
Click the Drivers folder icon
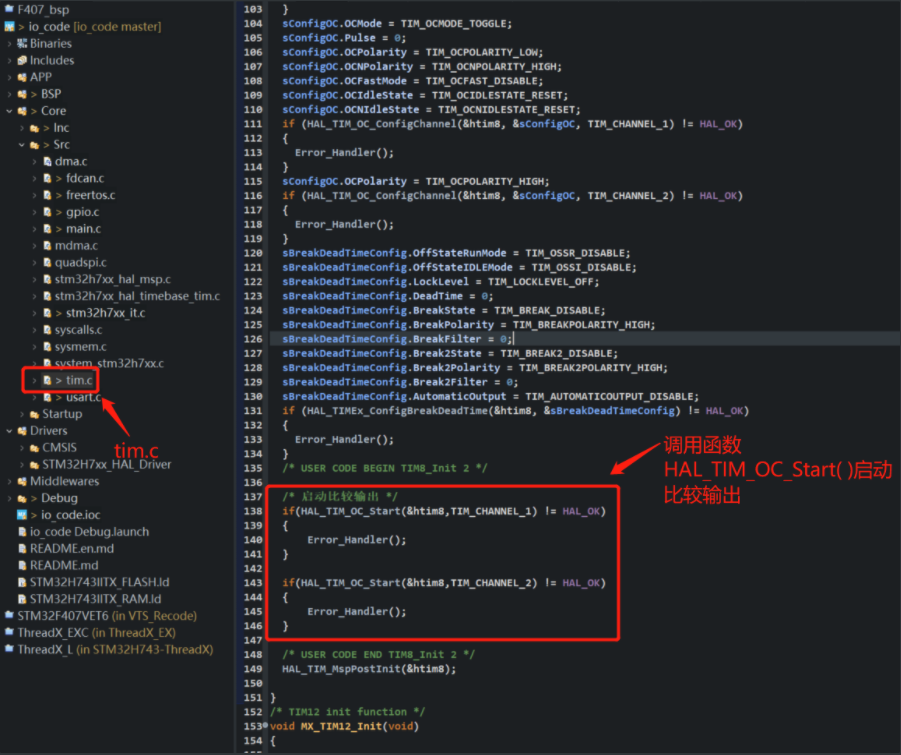coord(22,431)
